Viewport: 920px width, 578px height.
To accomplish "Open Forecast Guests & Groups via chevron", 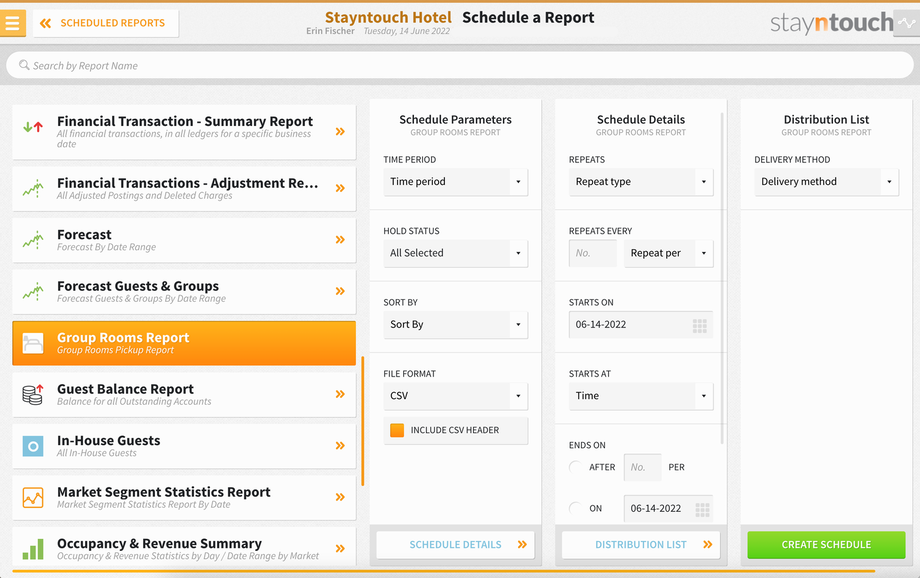I will [340, 291].
